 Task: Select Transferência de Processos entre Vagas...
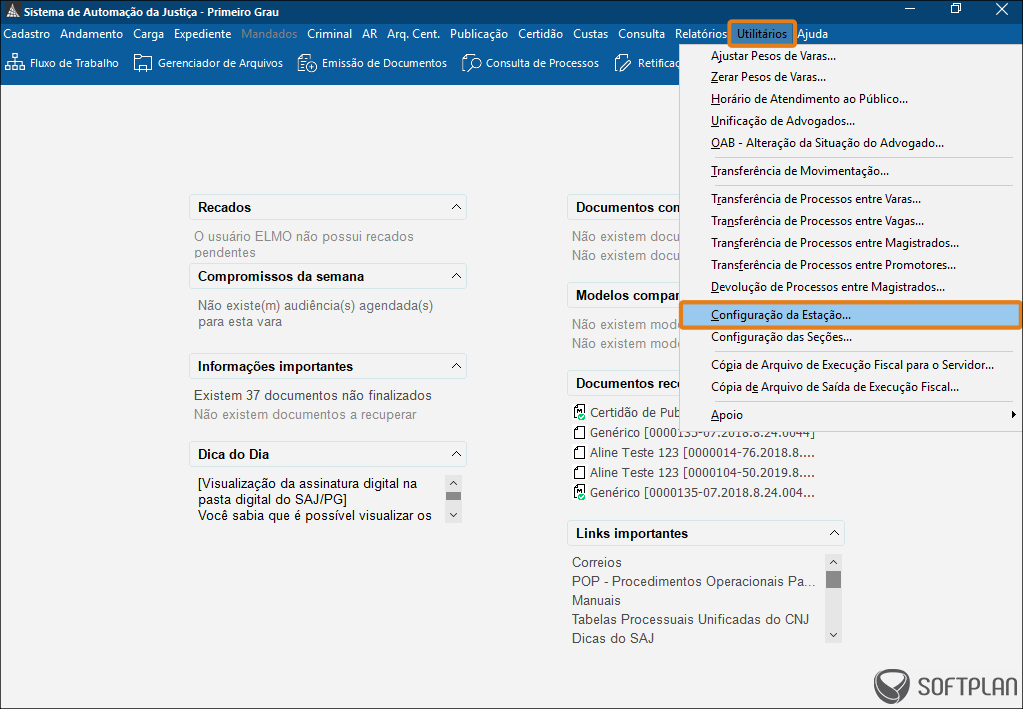click(817, 221)
